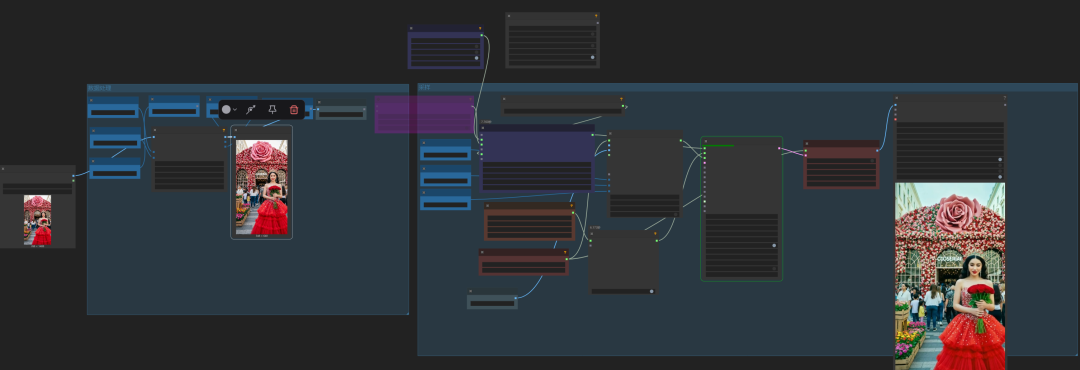Screen dimensions: 1080x370
Task: Collapse the green-outlined sampler node
Action: coord(706,141)
